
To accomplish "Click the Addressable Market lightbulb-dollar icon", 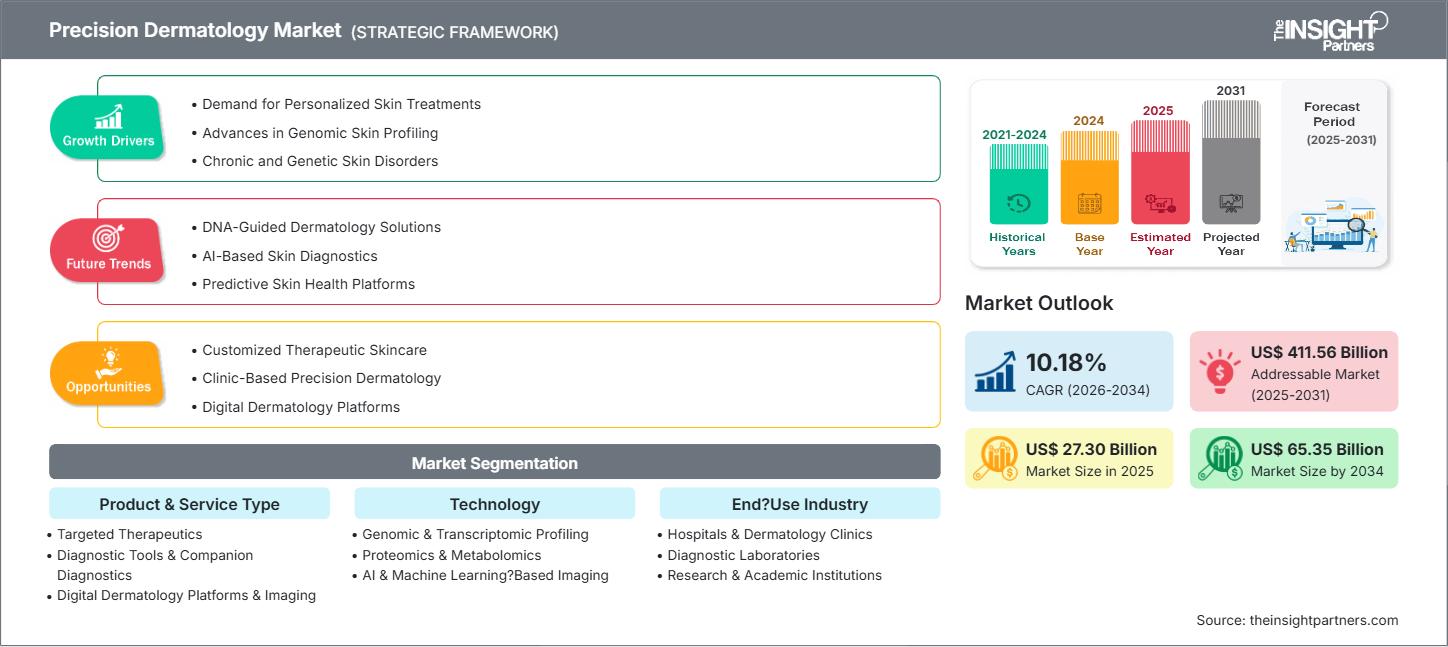I will coord(1219,371).
